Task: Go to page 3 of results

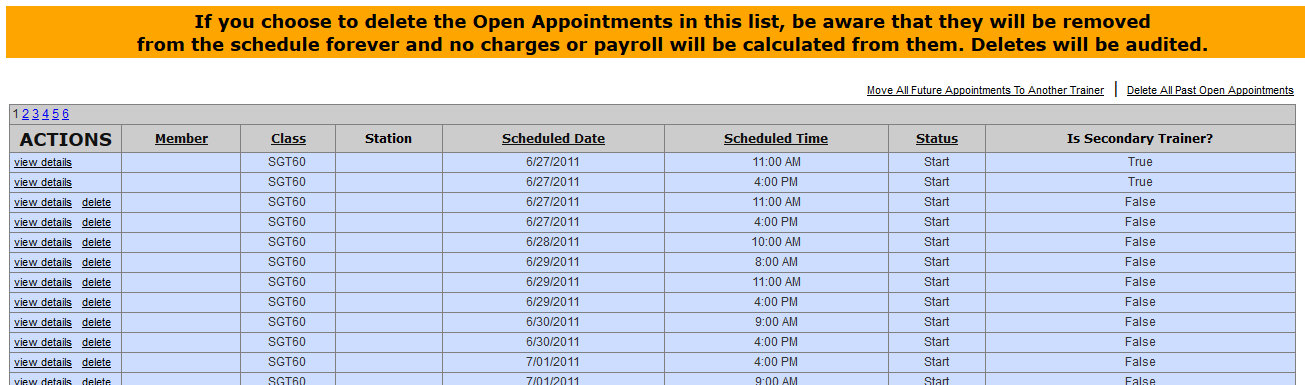Action: click(x=35, y=114)
